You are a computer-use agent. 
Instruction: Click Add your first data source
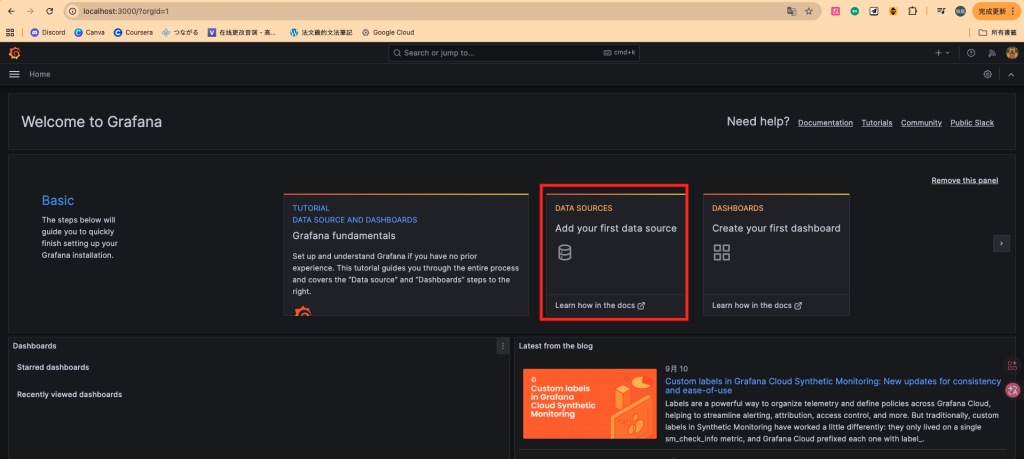tap(616, 229)
